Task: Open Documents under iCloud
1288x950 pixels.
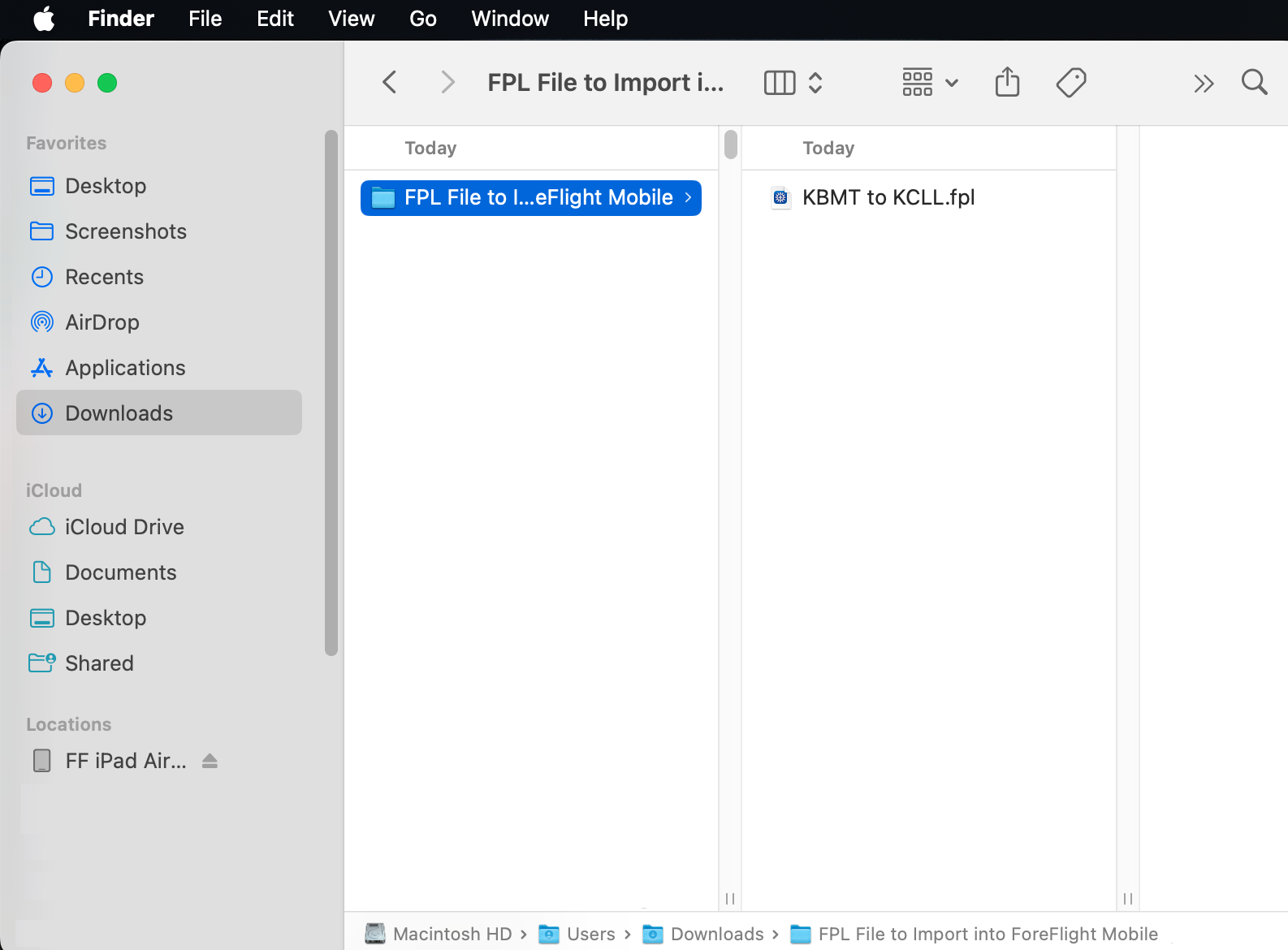Action: click(x=159, y=572)
